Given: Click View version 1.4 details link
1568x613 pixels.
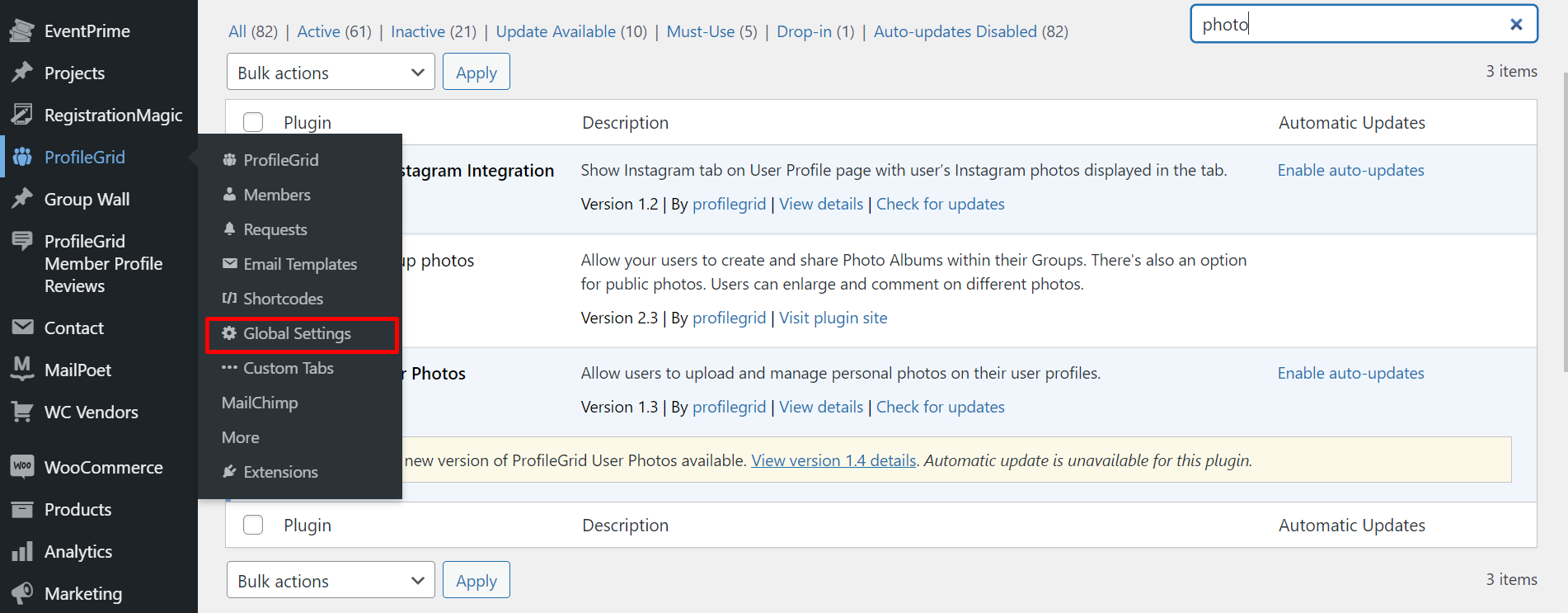Looking at the screenshot, I should (x=833, y=460).
